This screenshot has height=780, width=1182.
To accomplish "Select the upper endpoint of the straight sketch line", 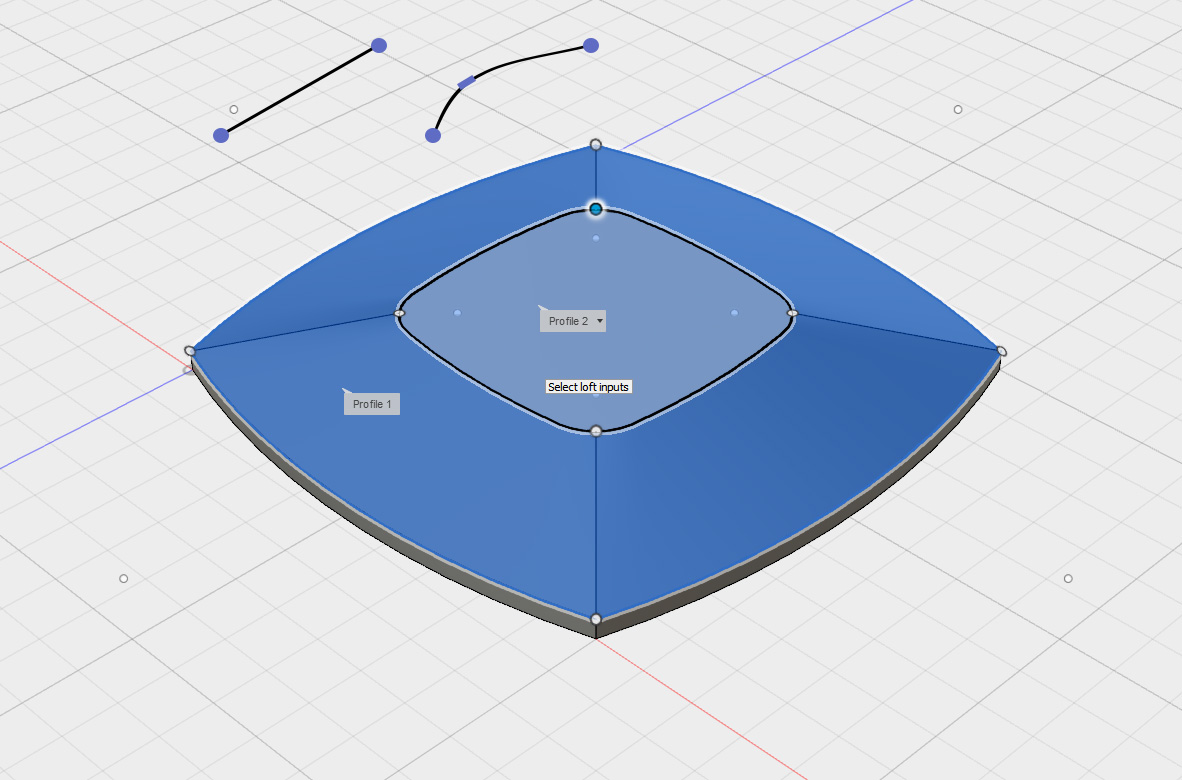I will [378, 44].
